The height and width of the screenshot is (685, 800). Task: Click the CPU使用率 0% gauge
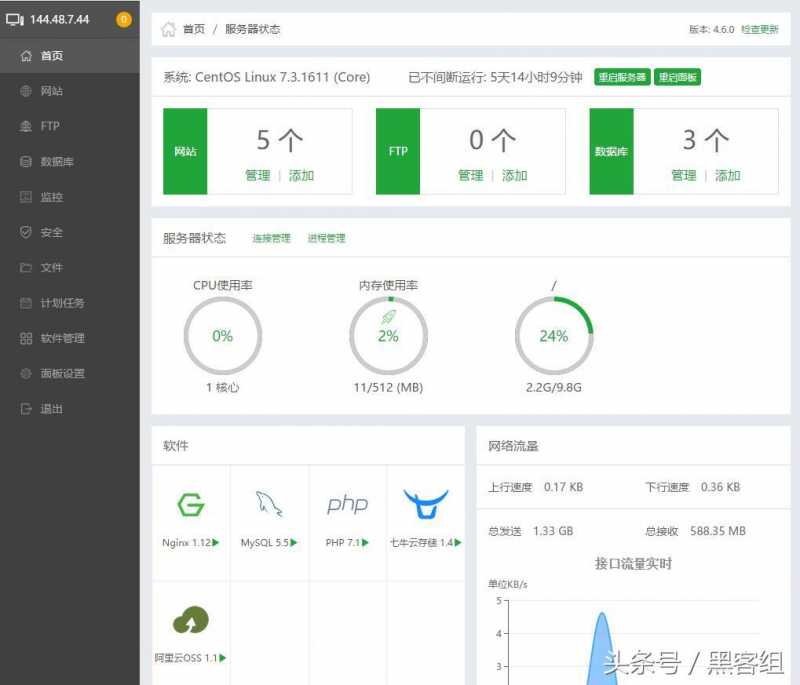tap(223, 336)
